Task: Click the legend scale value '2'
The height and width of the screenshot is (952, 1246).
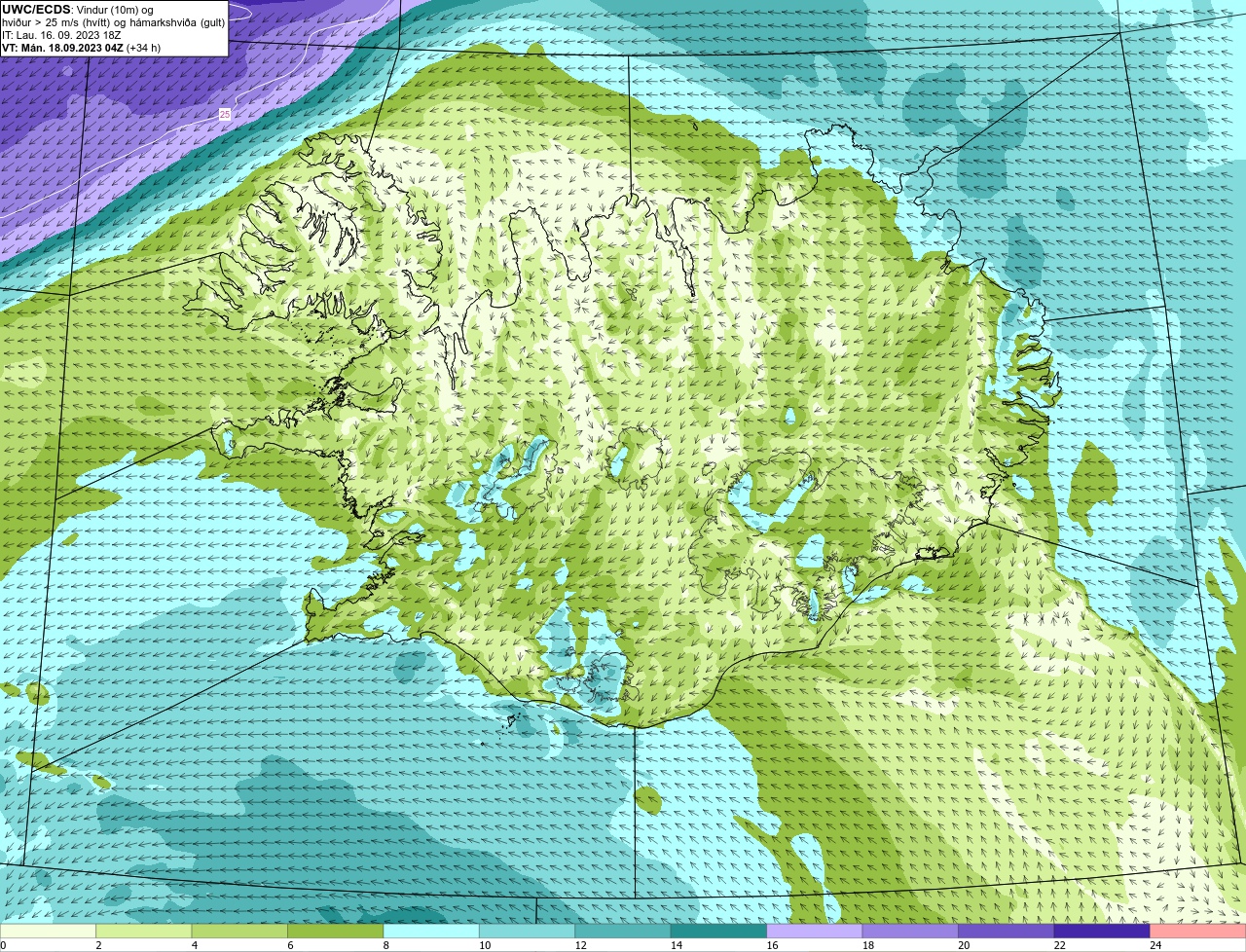Action: 98,945
